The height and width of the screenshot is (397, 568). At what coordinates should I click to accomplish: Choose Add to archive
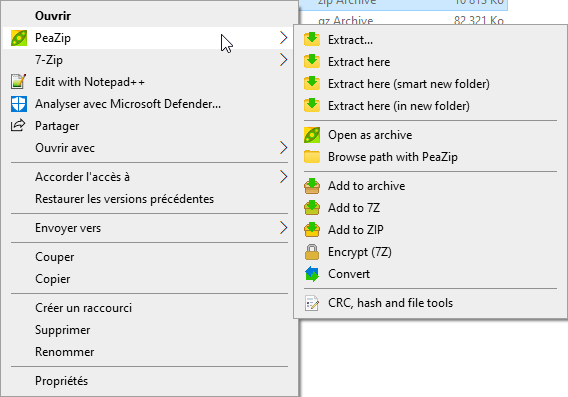(430, 186)
